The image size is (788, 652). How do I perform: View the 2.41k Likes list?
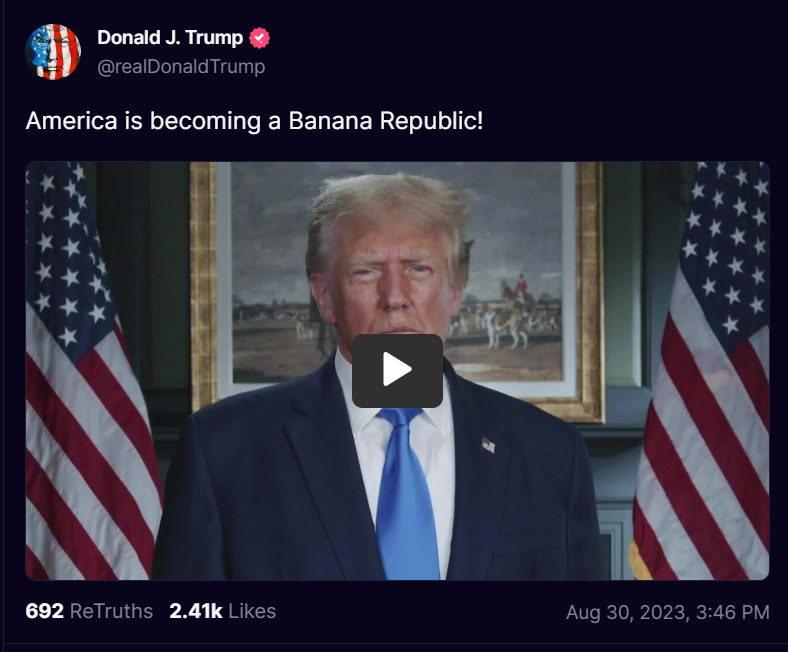[223, 611]
